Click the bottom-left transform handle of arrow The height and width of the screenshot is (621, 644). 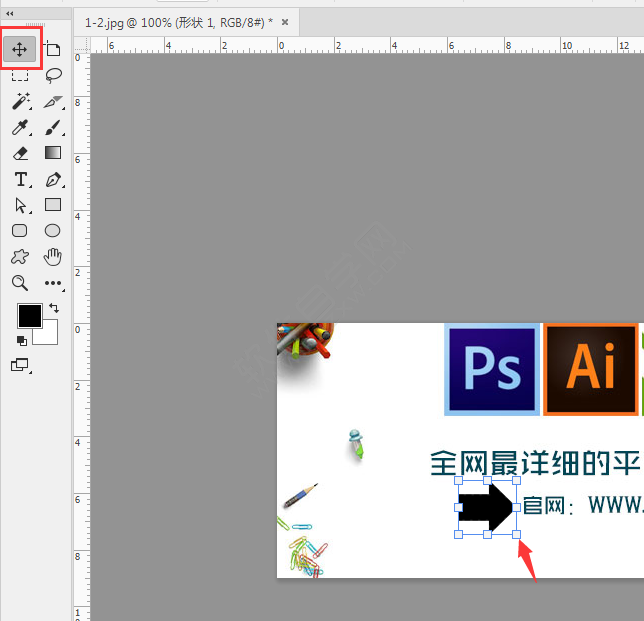[458, 534]
